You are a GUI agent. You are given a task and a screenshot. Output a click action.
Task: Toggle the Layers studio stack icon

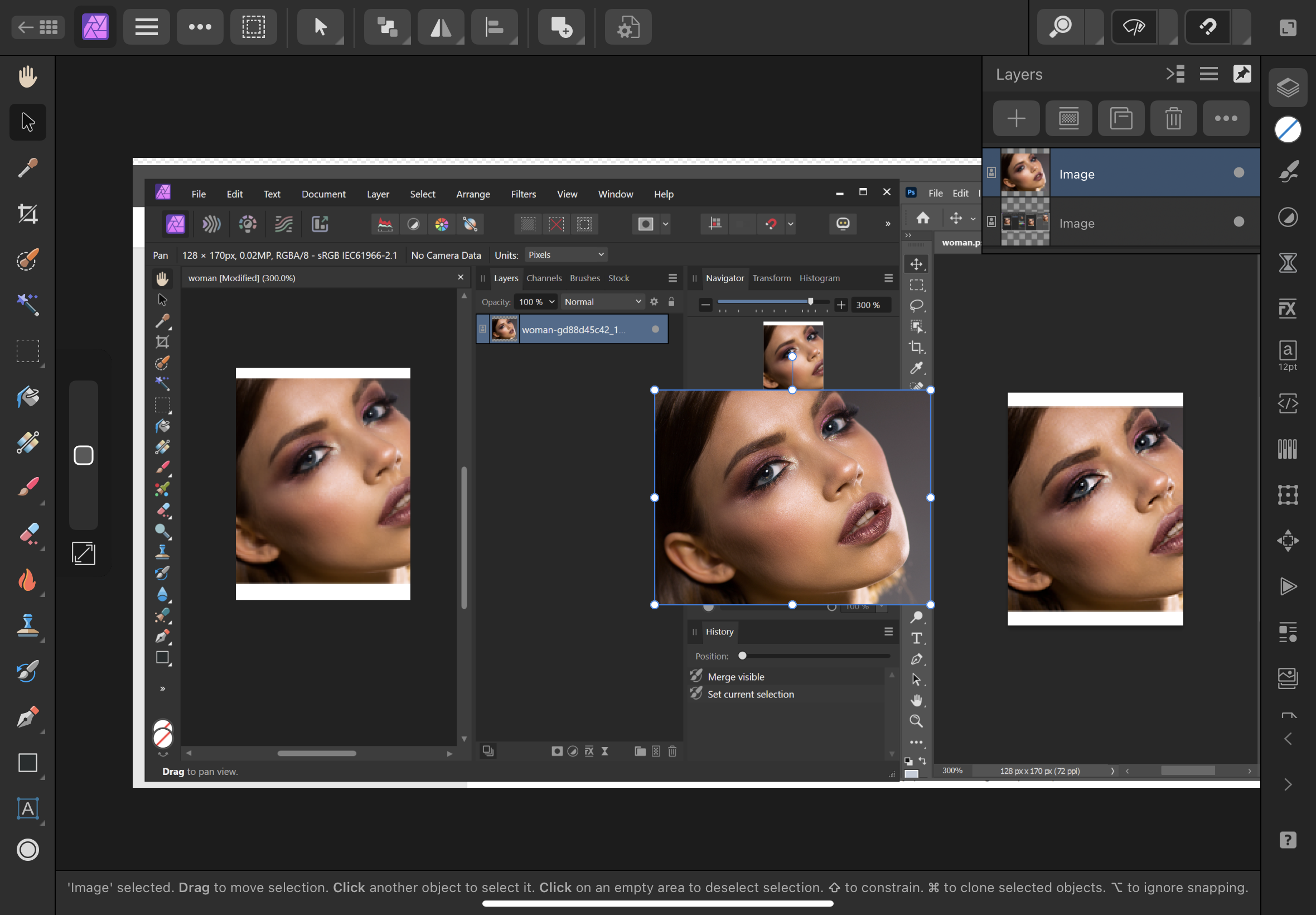[1288, 87]
